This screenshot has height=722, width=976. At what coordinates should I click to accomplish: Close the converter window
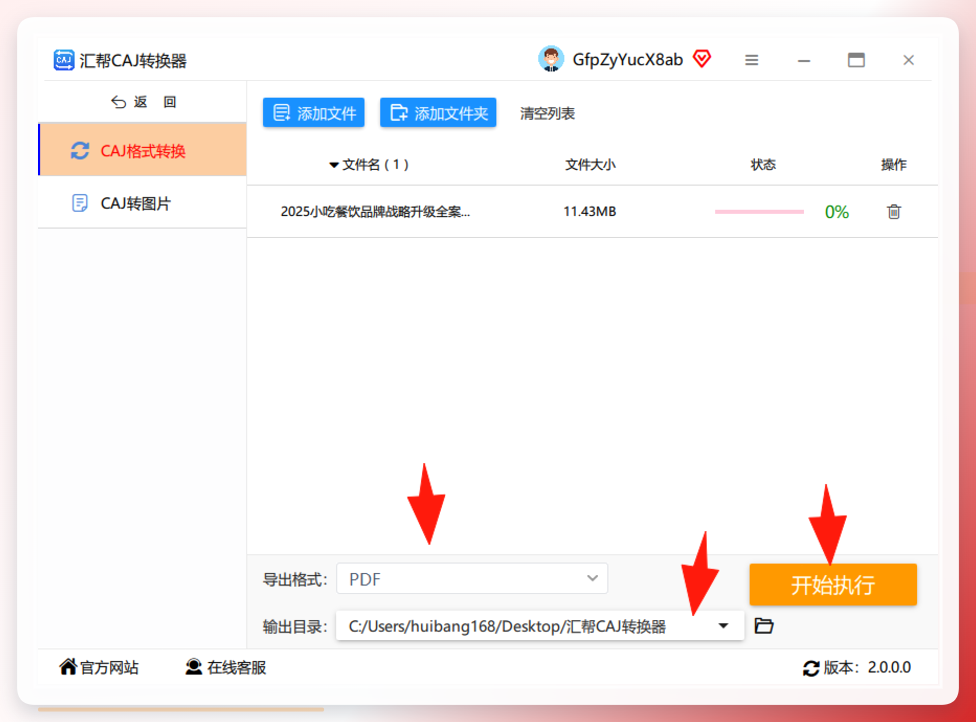click(909, 60)
